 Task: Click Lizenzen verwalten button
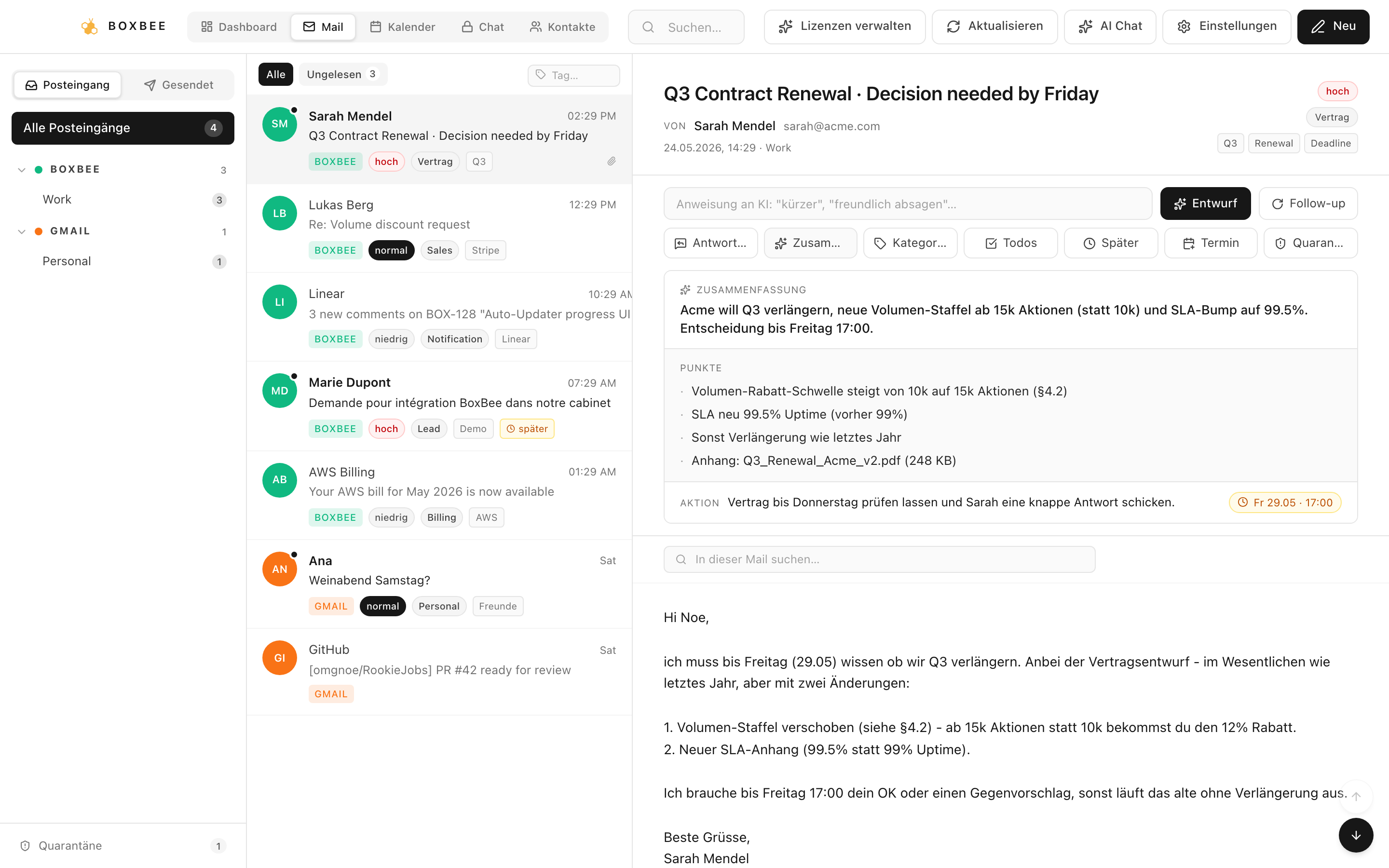coord(844,27)
